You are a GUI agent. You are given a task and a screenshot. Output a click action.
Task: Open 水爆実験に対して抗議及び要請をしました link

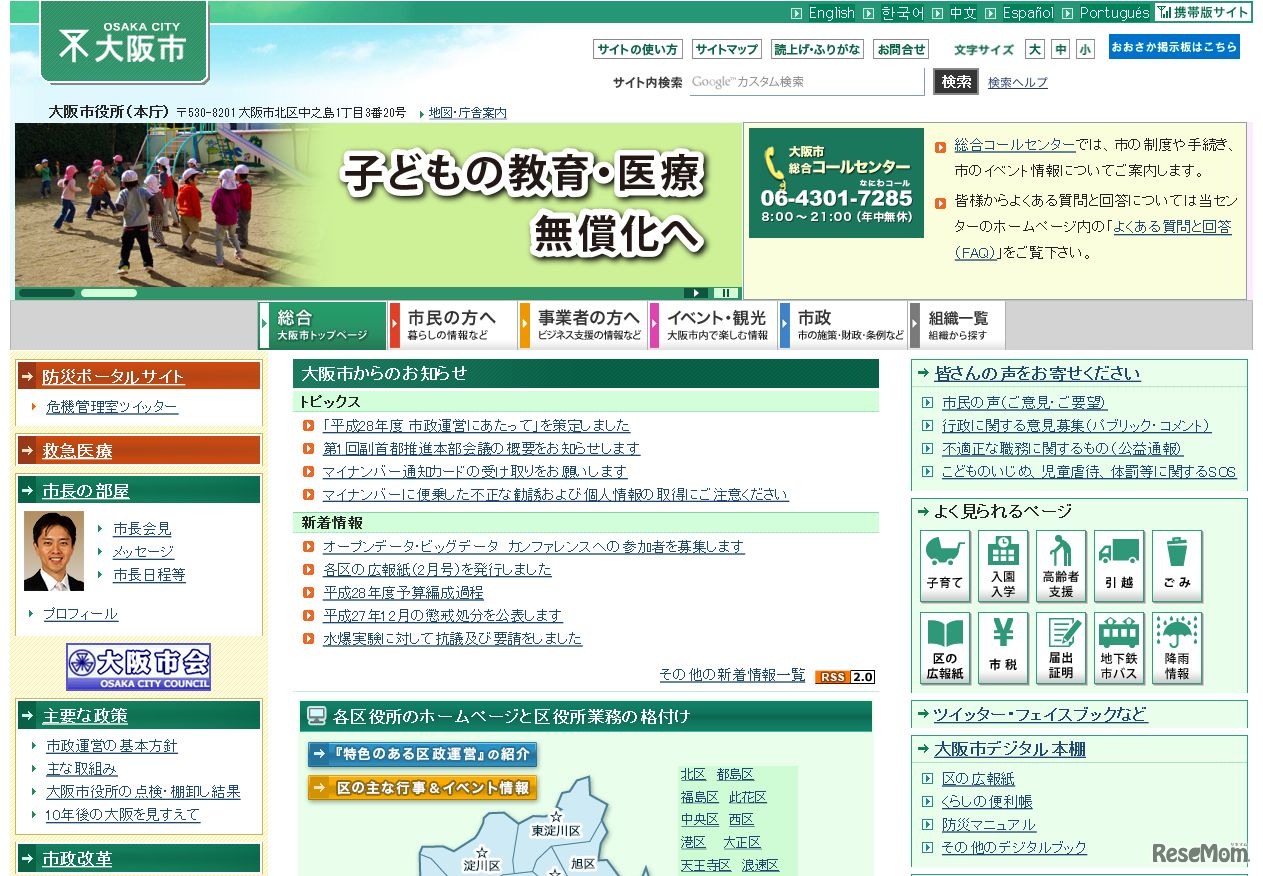[x=452, y=638]
